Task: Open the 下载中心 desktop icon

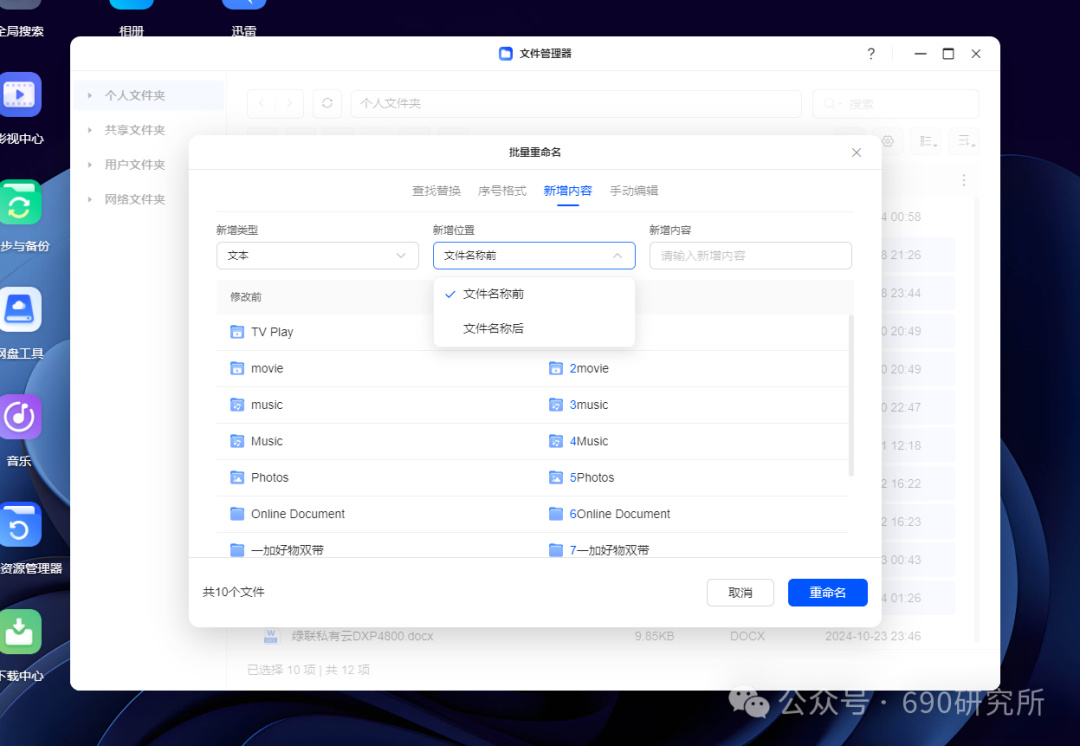Action: [21, 632]
